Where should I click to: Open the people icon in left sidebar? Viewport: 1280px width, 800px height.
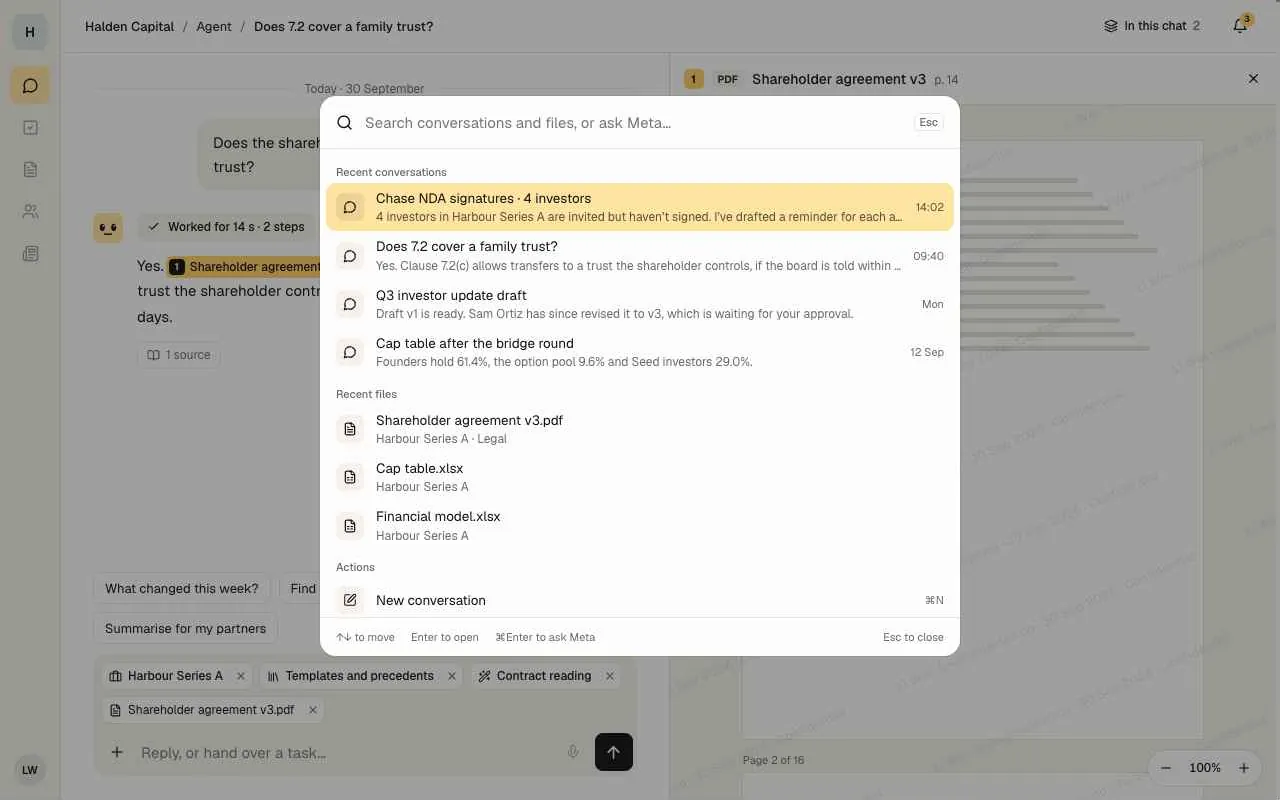[x=30, y=212]
